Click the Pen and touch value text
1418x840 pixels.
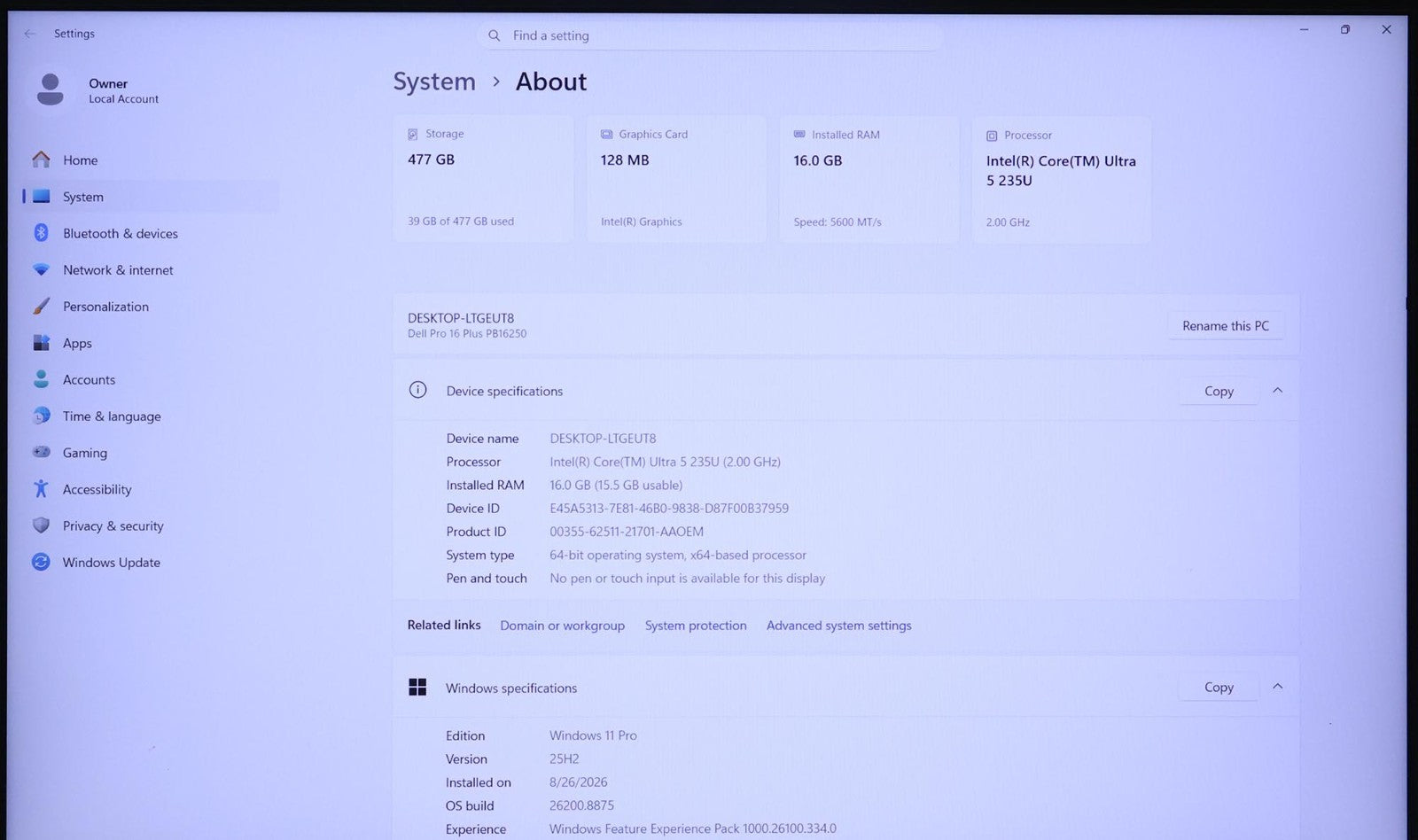tap(687, 579)
